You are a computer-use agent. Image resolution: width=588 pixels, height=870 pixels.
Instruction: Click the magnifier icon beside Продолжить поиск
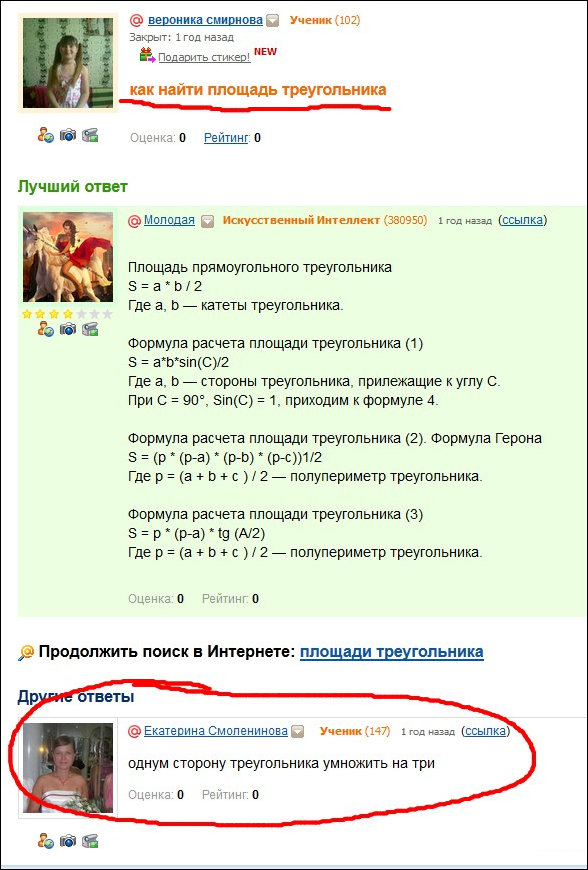click(26, 652)
